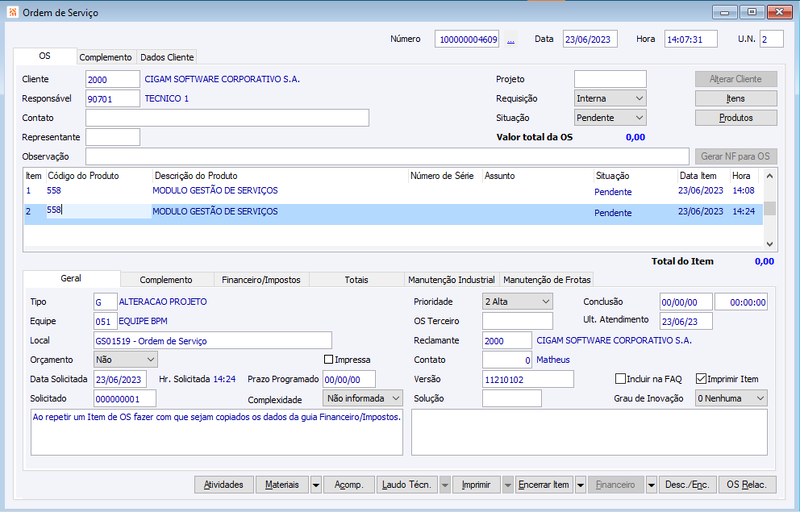Open the arrow menu beside Financeiro
This screenshot has height=512, width=800.
(651, 485)
